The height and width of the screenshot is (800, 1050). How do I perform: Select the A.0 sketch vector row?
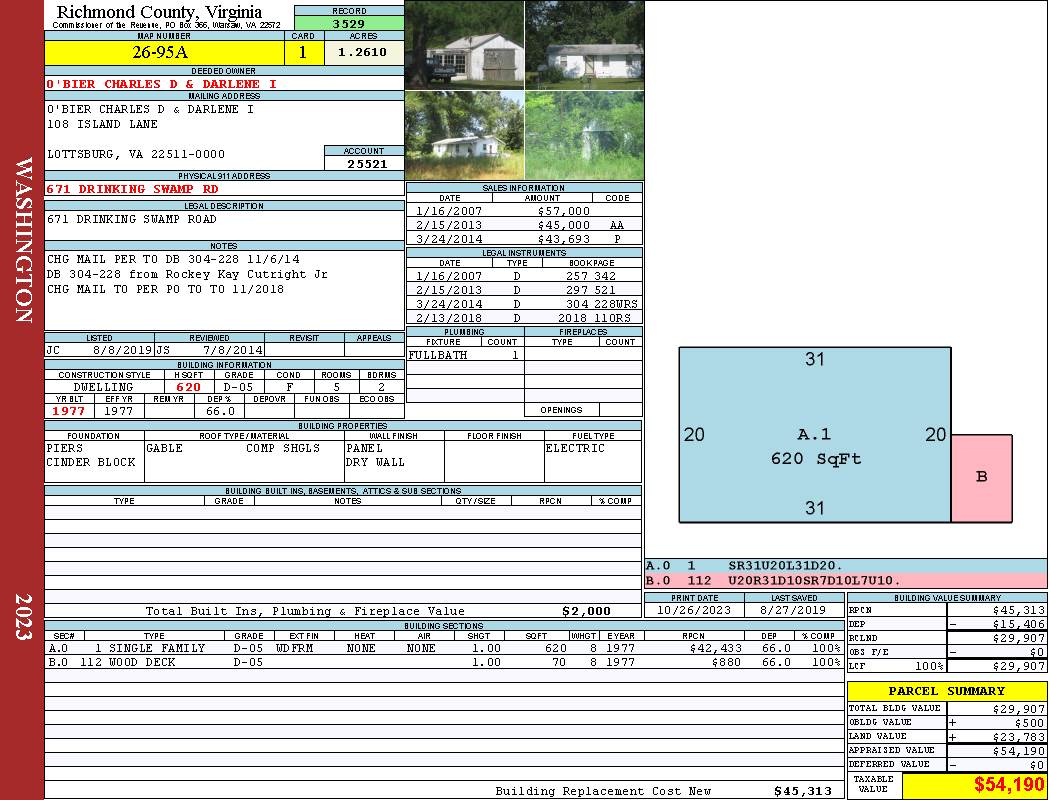click(845, 566)
